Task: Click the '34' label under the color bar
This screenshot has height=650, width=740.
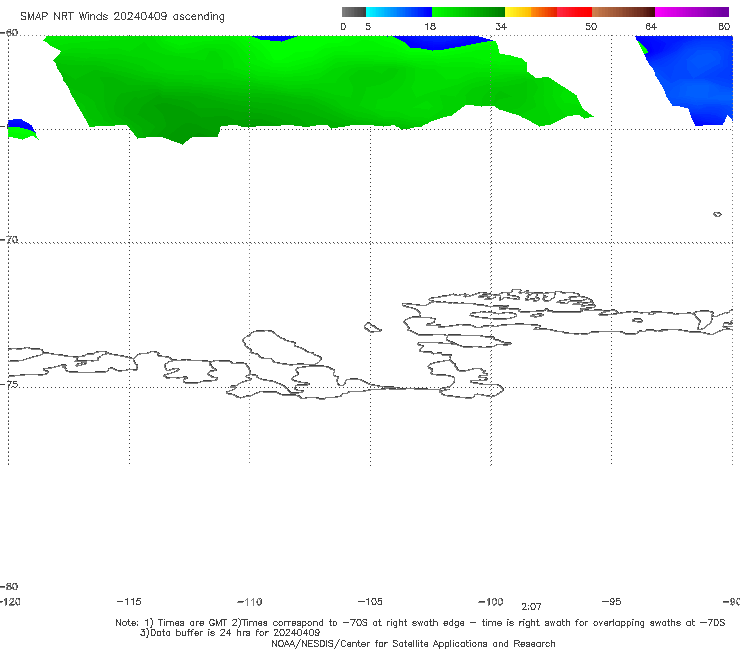Action: coord(501,26)
